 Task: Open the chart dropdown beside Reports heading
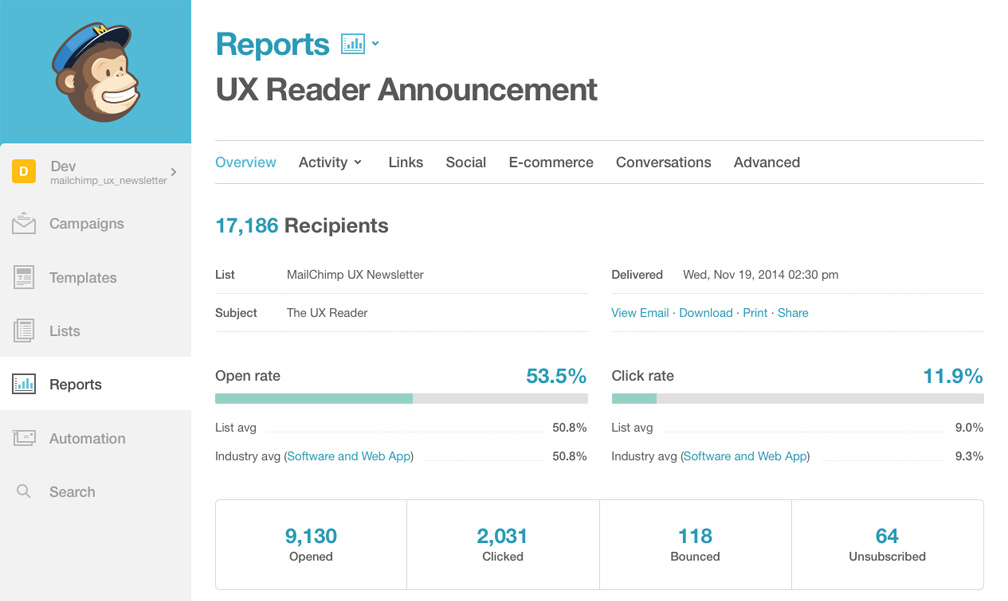[360, 44]
